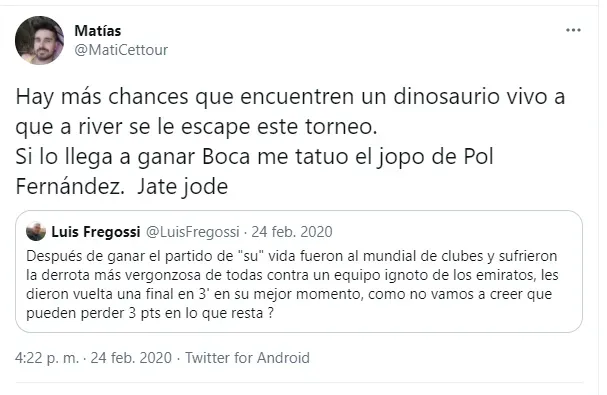Click the word "Boca" in the tweet
This screenshot has height=395, width=607.
(x=226, y=156)
